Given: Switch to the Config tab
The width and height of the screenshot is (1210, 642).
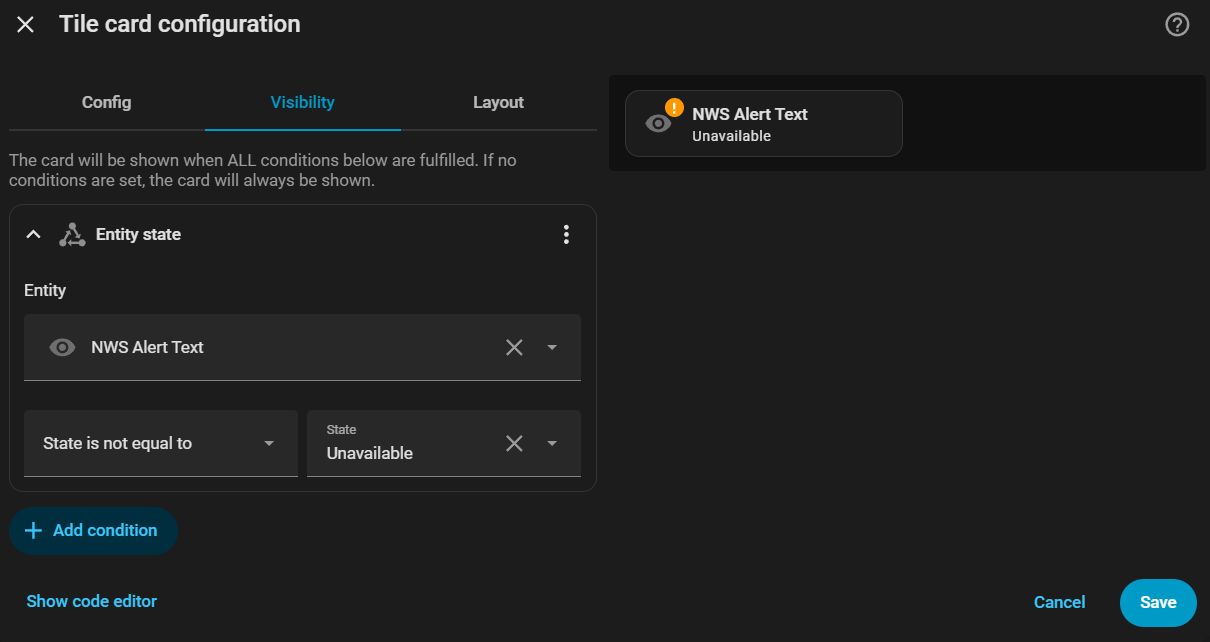Looking at the screenshot, I should 106,102.
